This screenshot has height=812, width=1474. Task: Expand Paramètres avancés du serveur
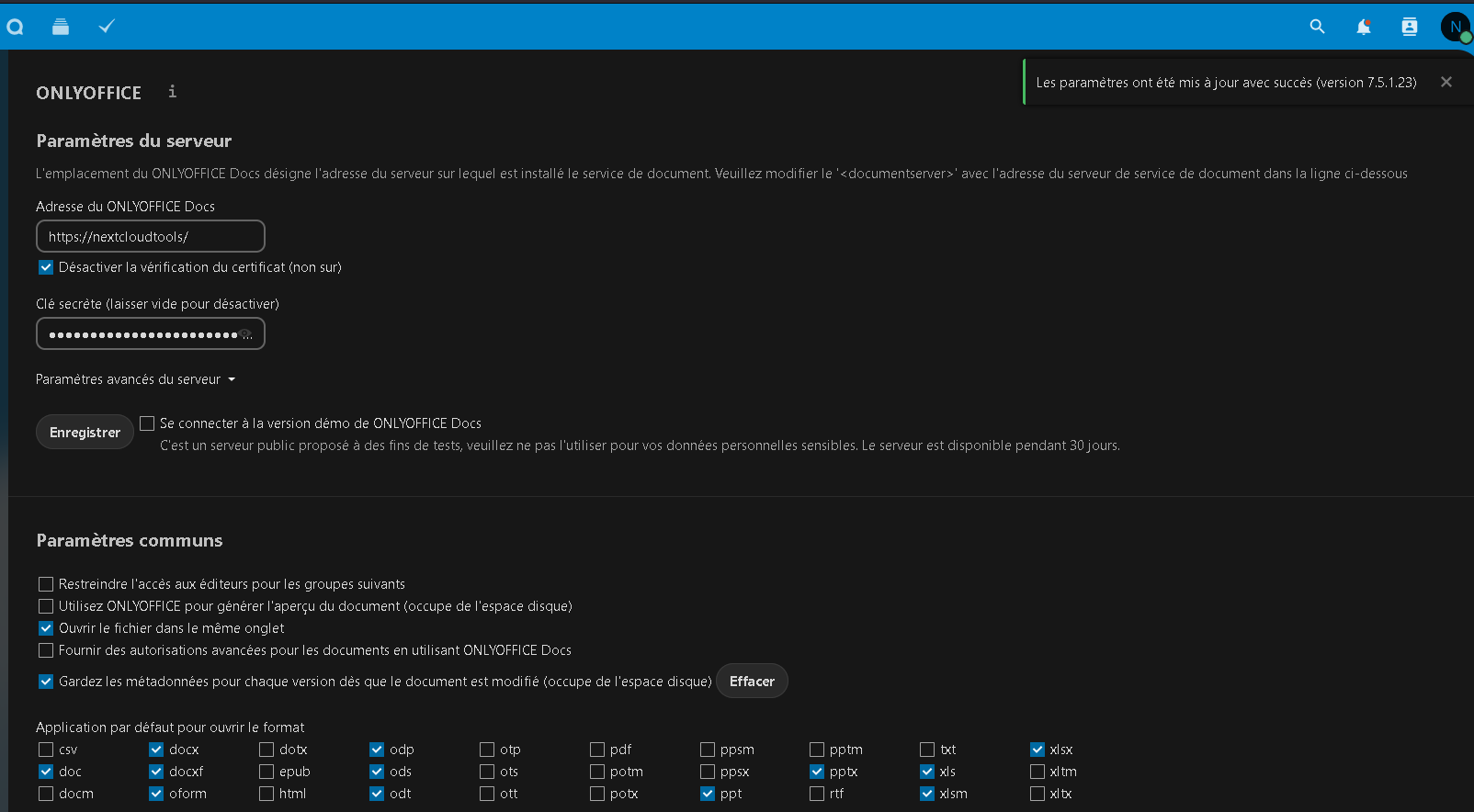136,379
